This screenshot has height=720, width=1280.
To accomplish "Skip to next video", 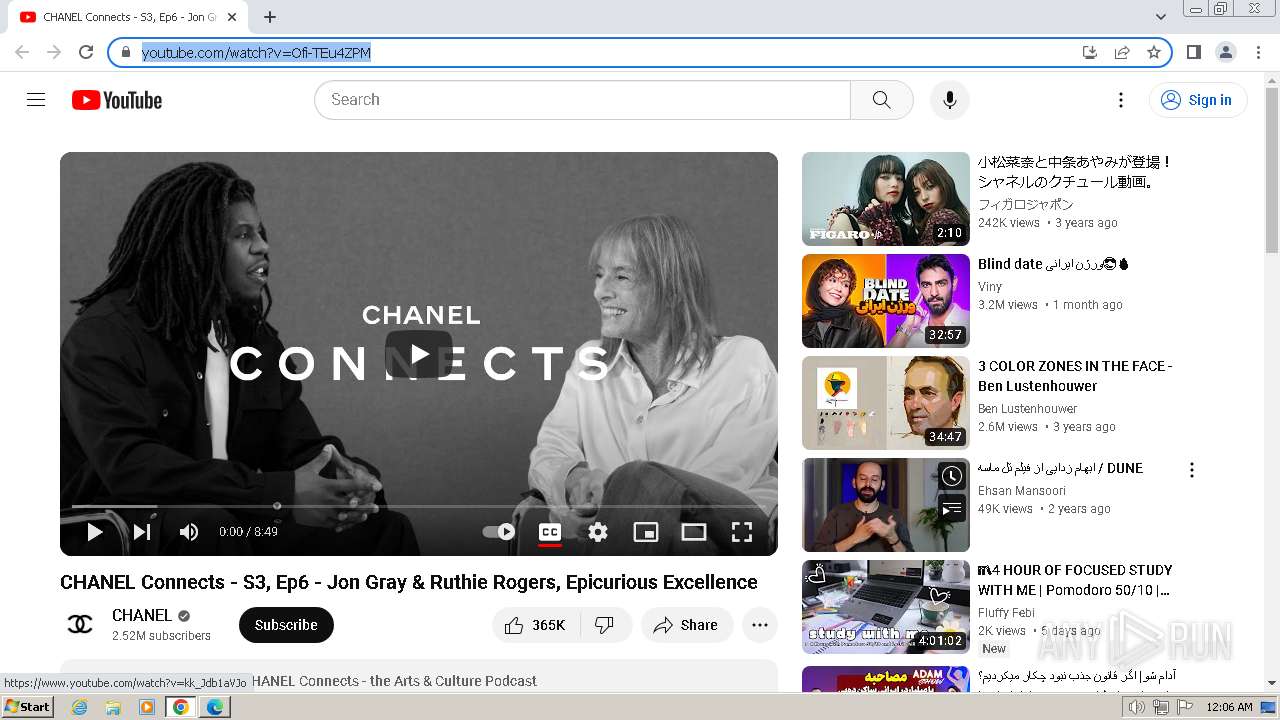I will [142, 532].
